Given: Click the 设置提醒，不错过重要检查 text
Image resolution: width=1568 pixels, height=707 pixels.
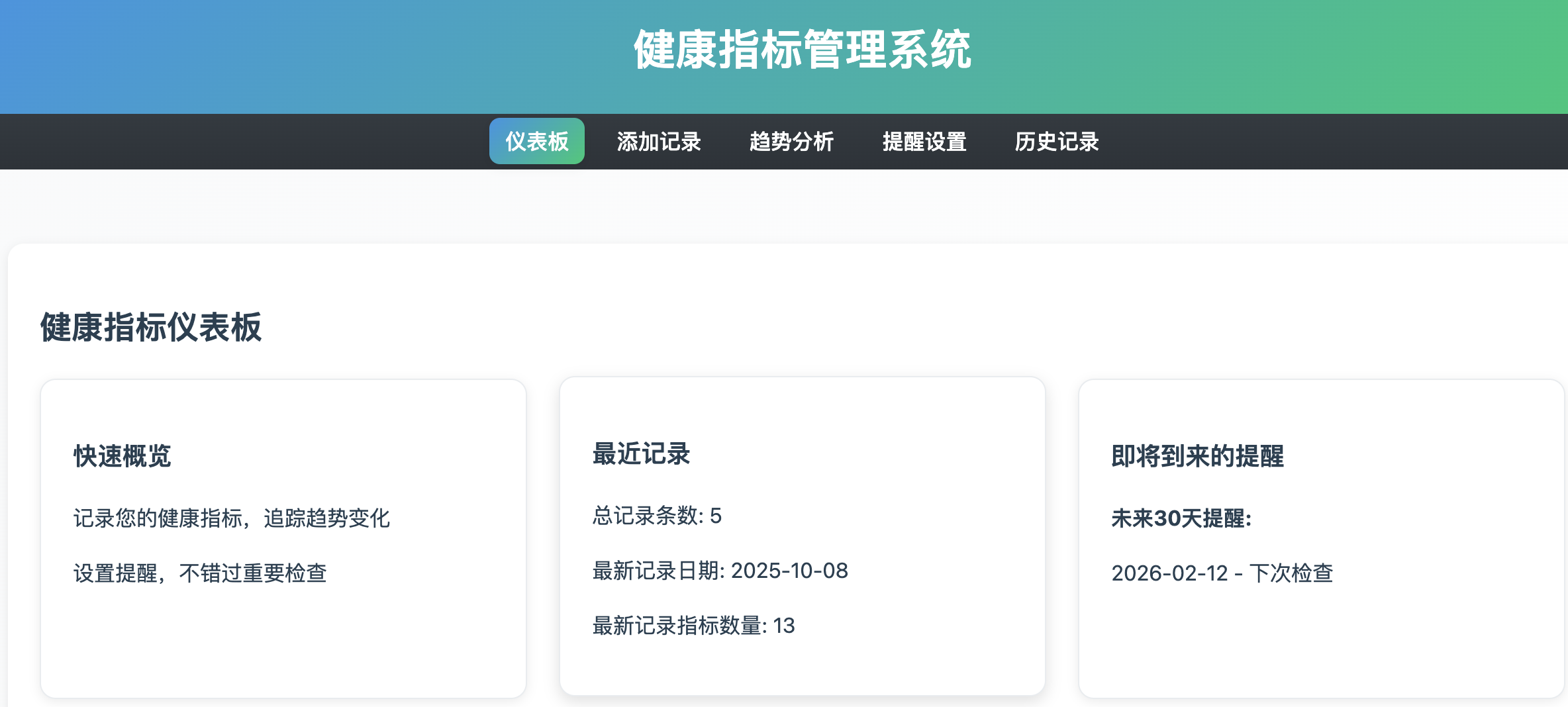Looking at the screenshot, I should pos(200,573).
